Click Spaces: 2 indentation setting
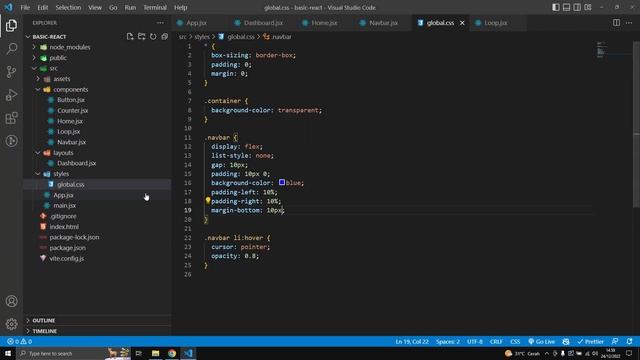This screenshot has width=640, height=360. [x=447, y=342]
